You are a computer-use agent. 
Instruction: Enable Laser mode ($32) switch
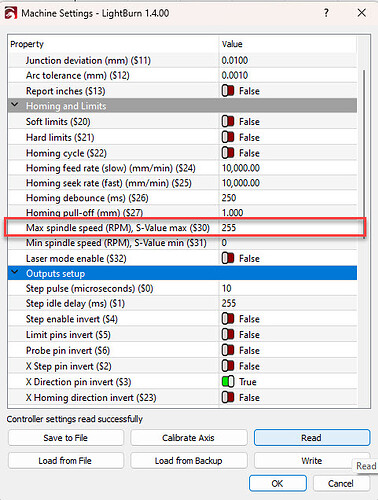coord(228,258)
